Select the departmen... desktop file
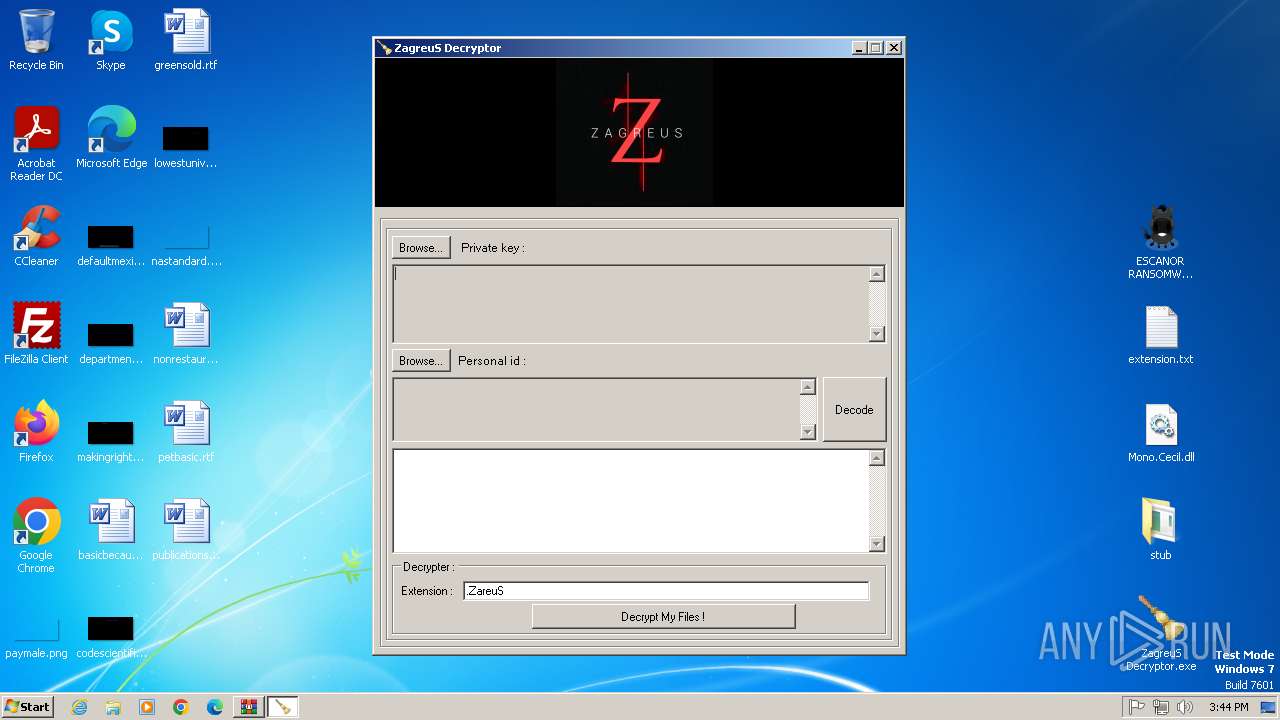The image size is (1280, 720). pyautogui.click(x=111, y=341)
